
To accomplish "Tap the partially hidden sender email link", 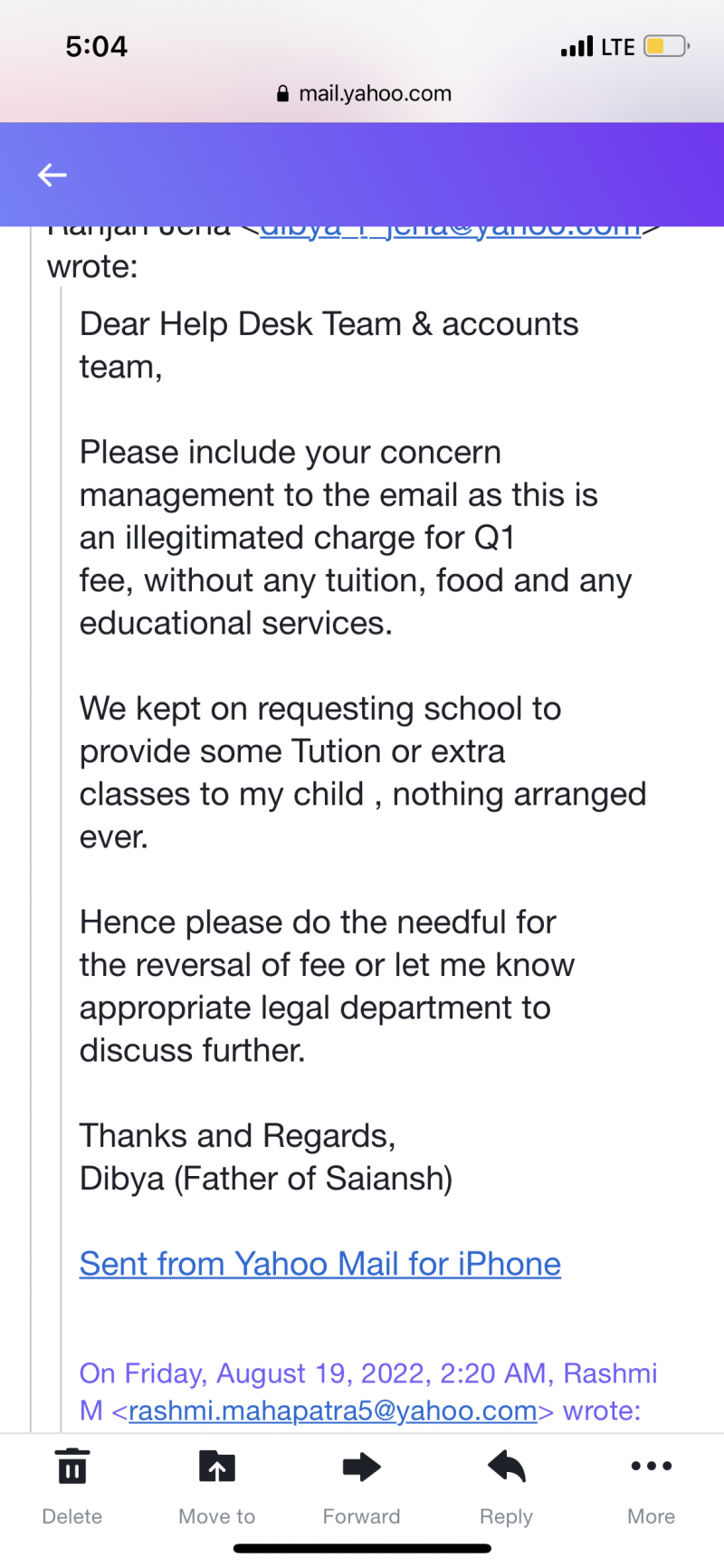I will (451, 230).
